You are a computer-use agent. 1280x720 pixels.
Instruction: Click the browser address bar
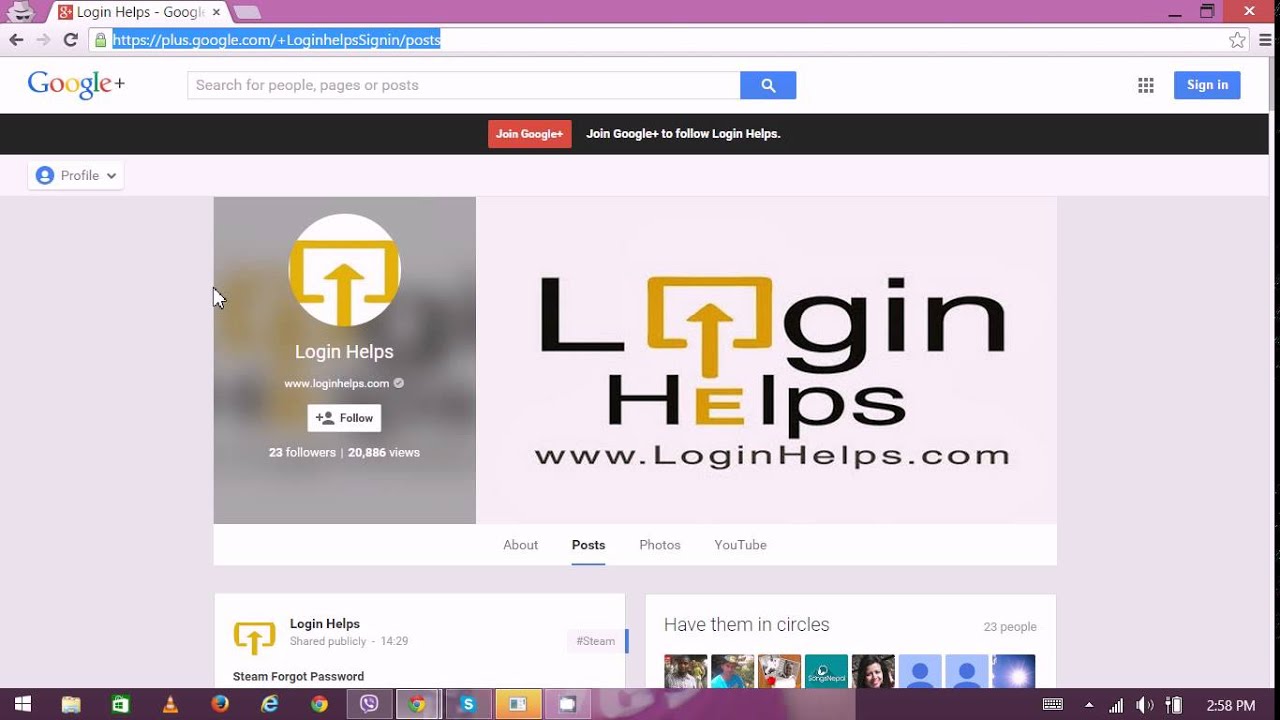click(x=660, y=40)
